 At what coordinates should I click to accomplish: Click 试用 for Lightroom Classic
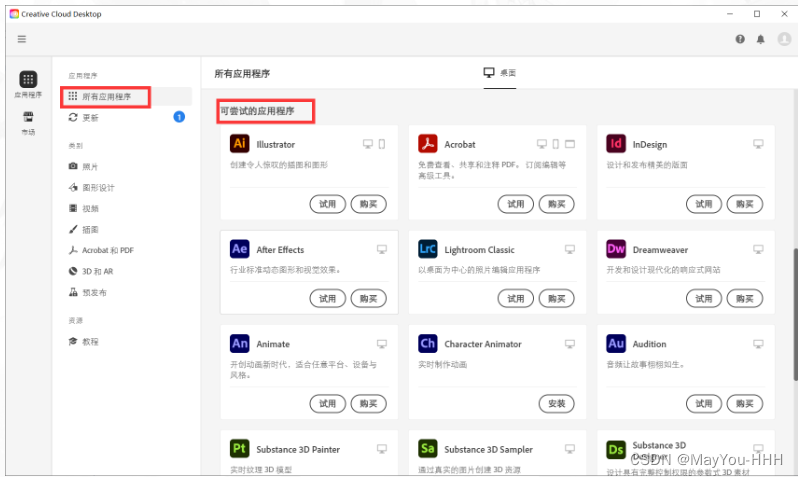(x=516, y=298)
